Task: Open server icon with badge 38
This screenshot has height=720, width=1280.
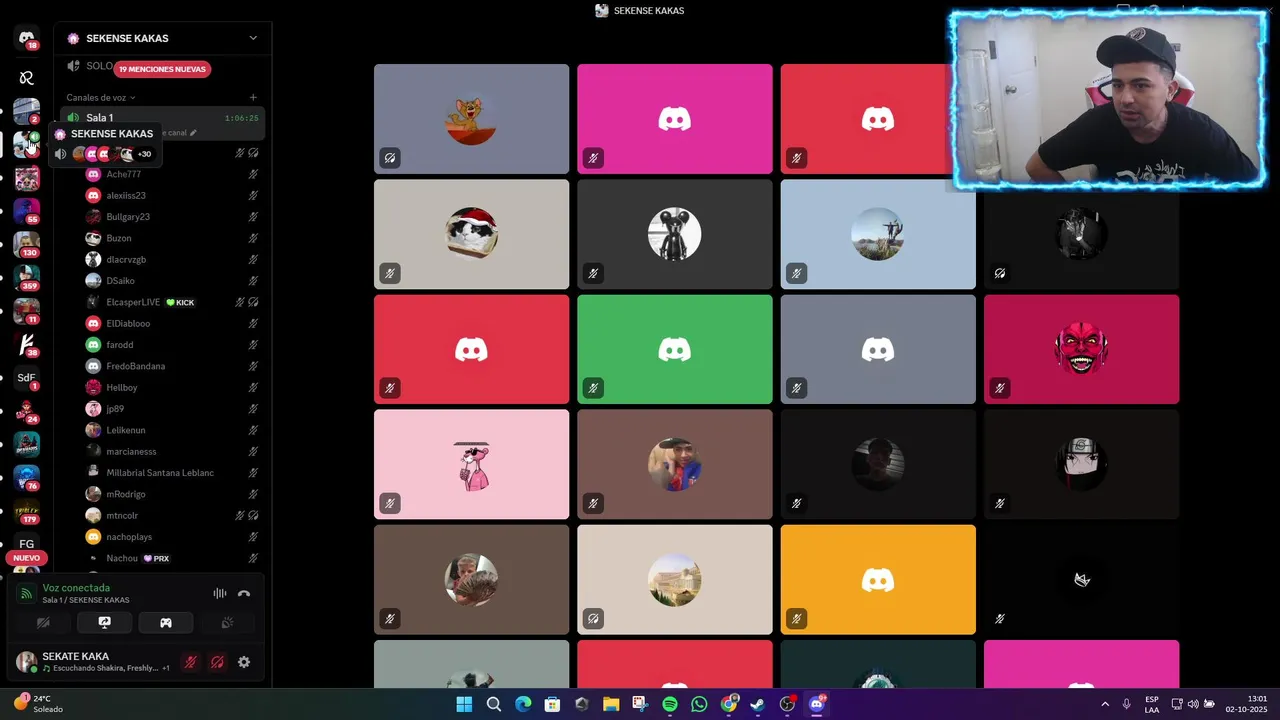Action: (x=27, y=345)
